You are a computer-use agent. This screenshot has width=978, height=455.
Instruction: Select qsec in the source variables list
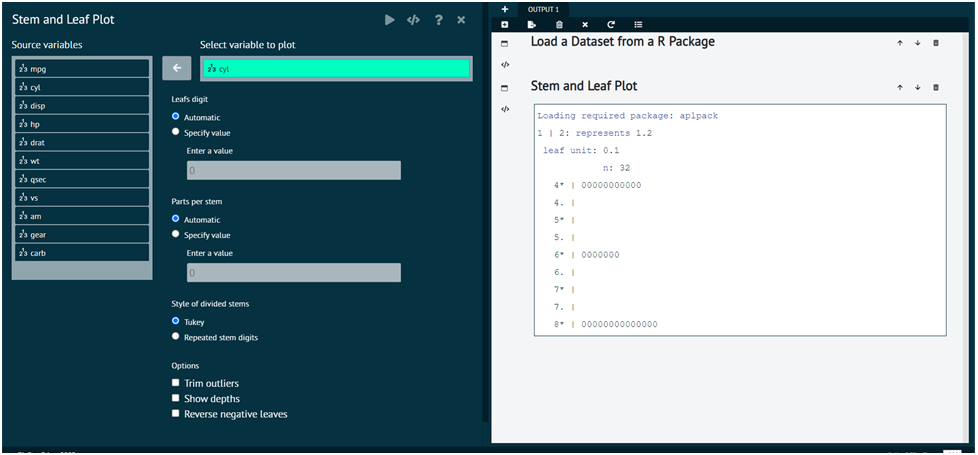82,179
